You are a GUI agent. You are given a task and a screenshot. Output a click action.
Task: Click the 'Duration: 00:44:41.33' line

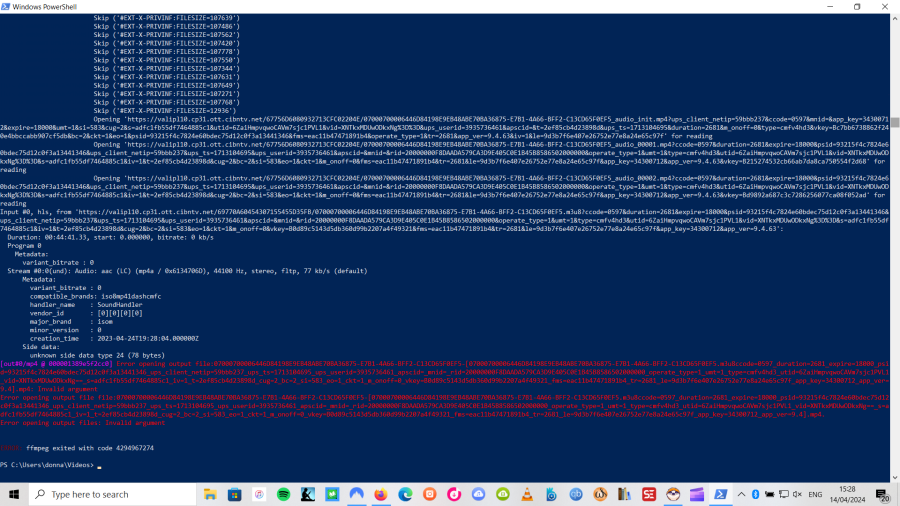tap(110, 237)
